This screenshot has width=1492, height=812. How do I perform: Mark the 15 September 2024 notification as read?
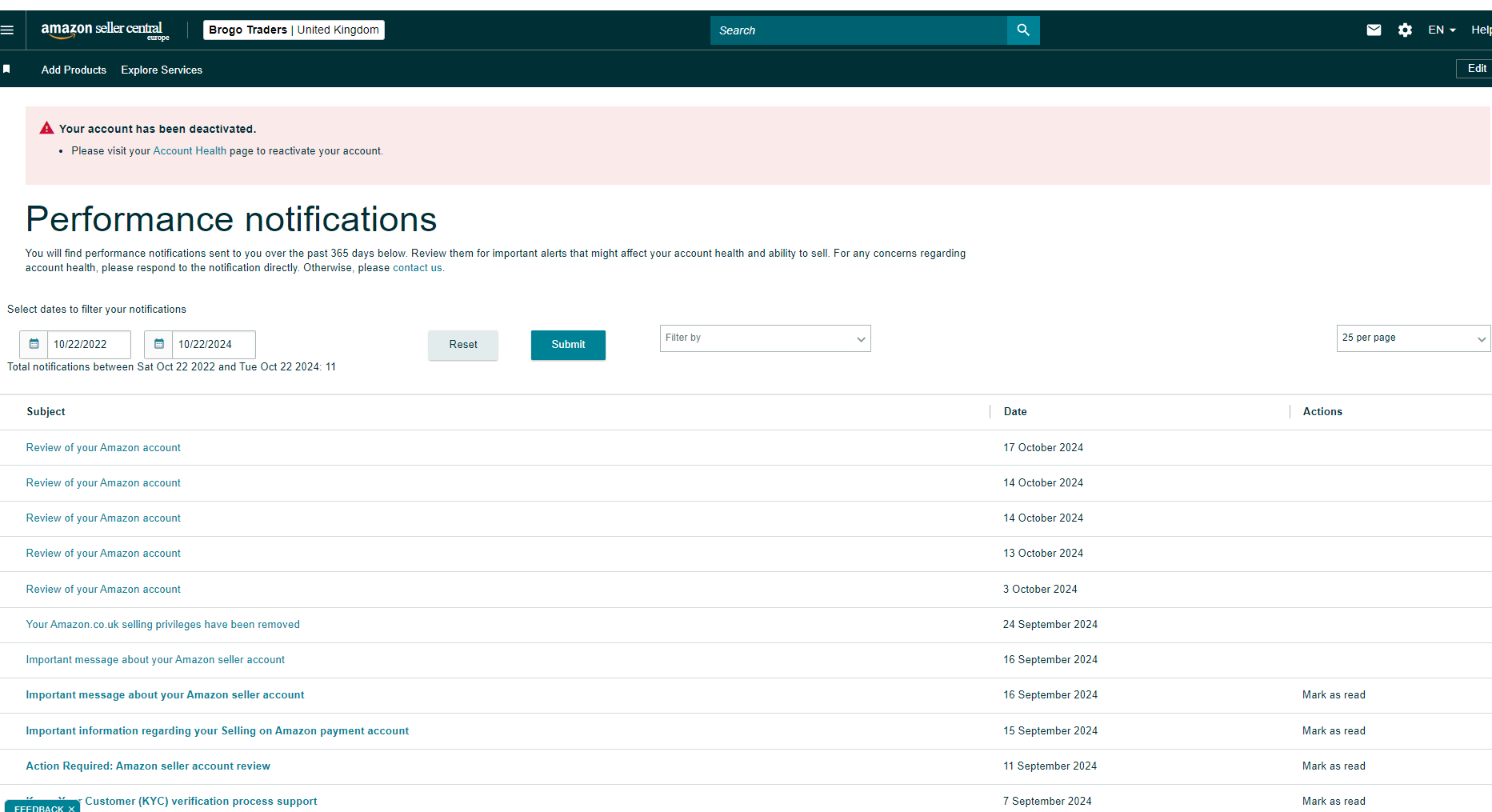click(1334, 731)
